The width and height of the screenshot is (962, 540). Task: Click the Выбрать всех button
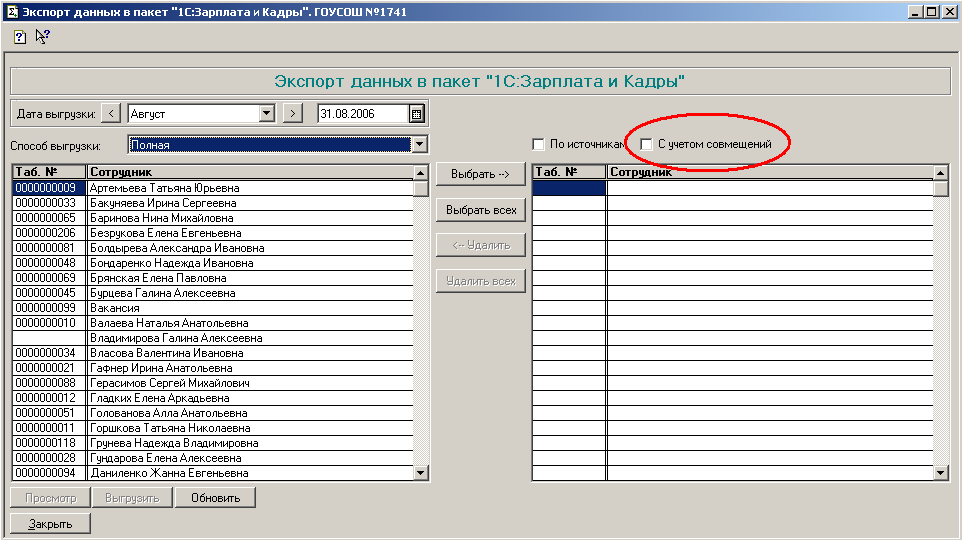pos(481,210)
